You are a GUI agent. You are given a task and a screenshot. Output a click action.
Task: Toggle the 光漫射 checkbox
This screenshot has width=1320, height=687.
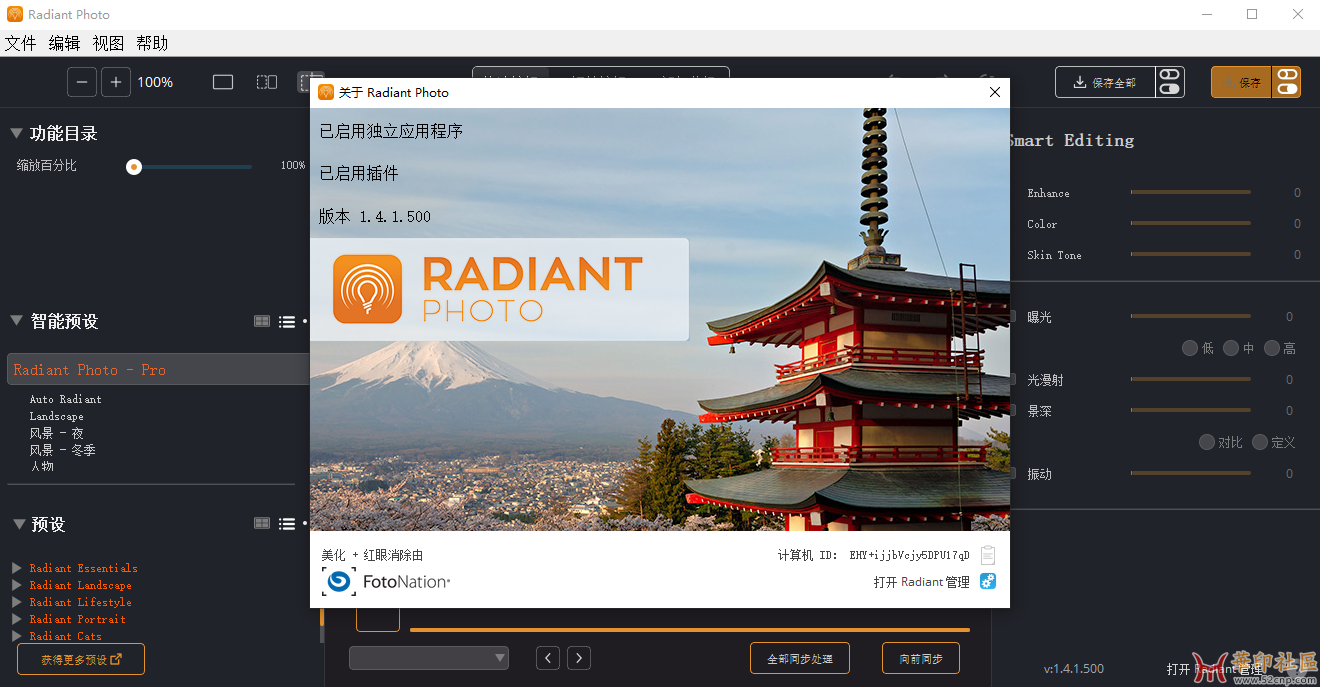[1012, 380]
